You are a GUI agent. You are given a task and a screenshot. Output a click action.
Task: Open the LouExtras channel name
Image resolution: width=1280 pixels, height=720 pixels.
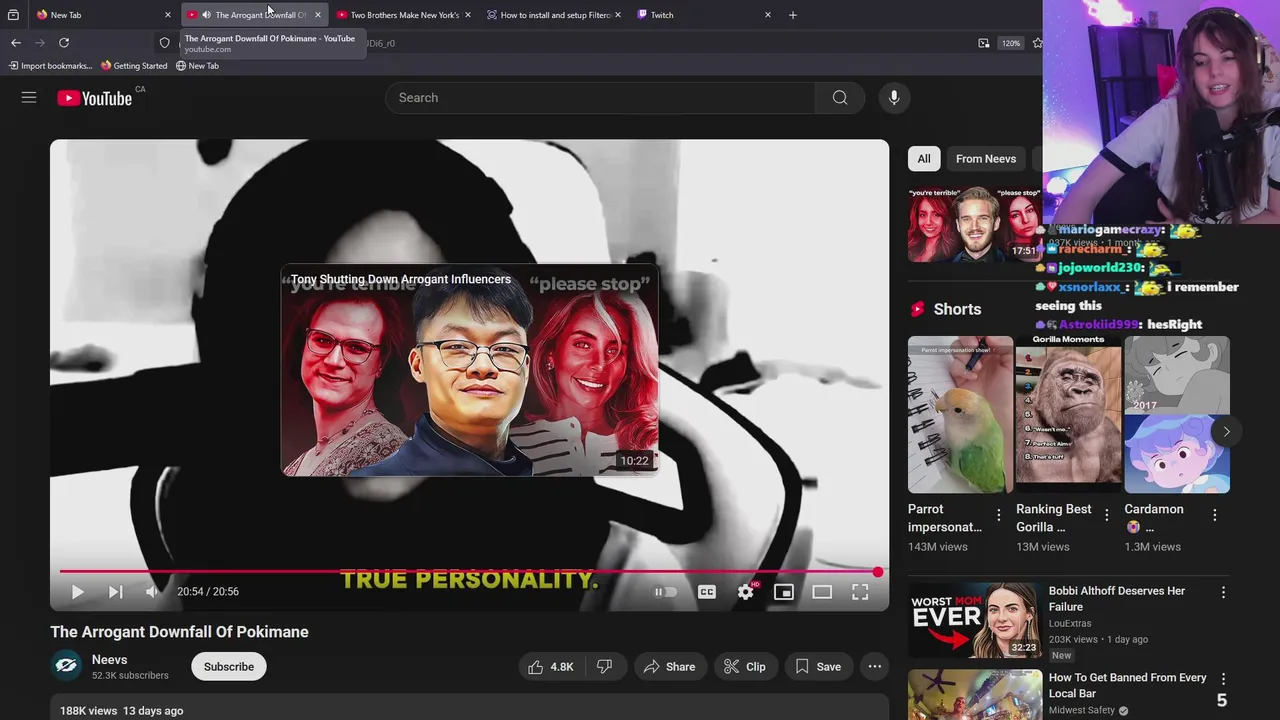[x=1070, y=623]
